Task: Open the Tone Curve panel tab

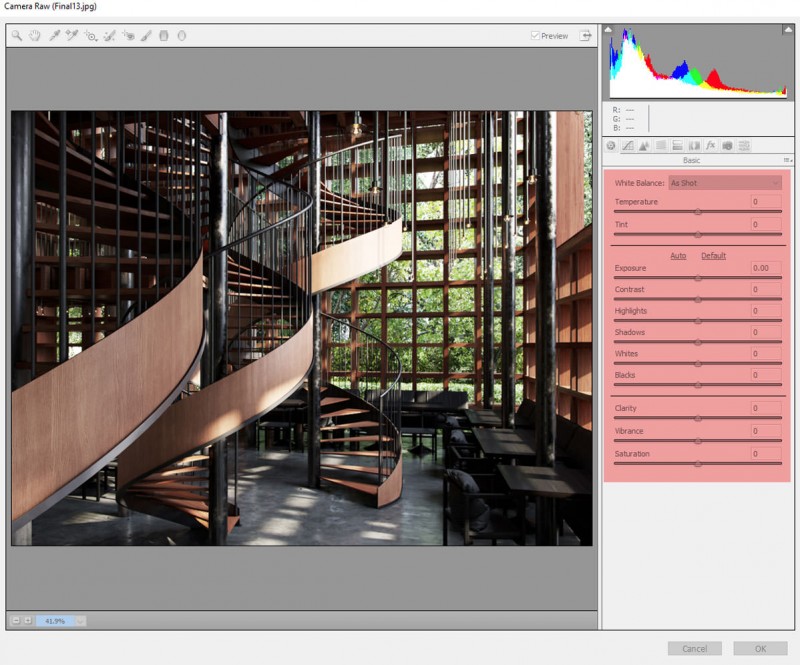Action: point(628,146)
